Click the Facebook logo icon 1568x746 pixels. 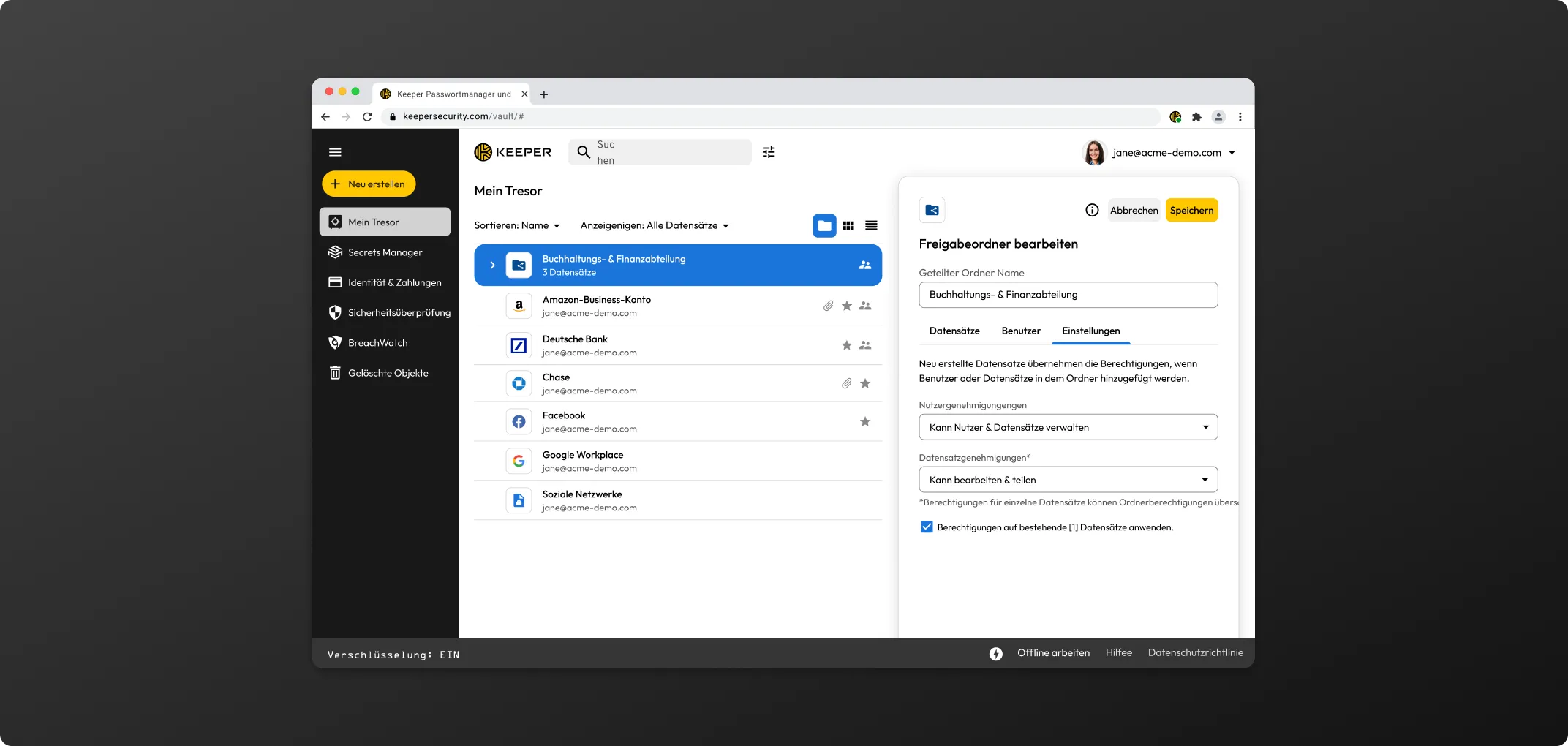(x=519, y=421)
